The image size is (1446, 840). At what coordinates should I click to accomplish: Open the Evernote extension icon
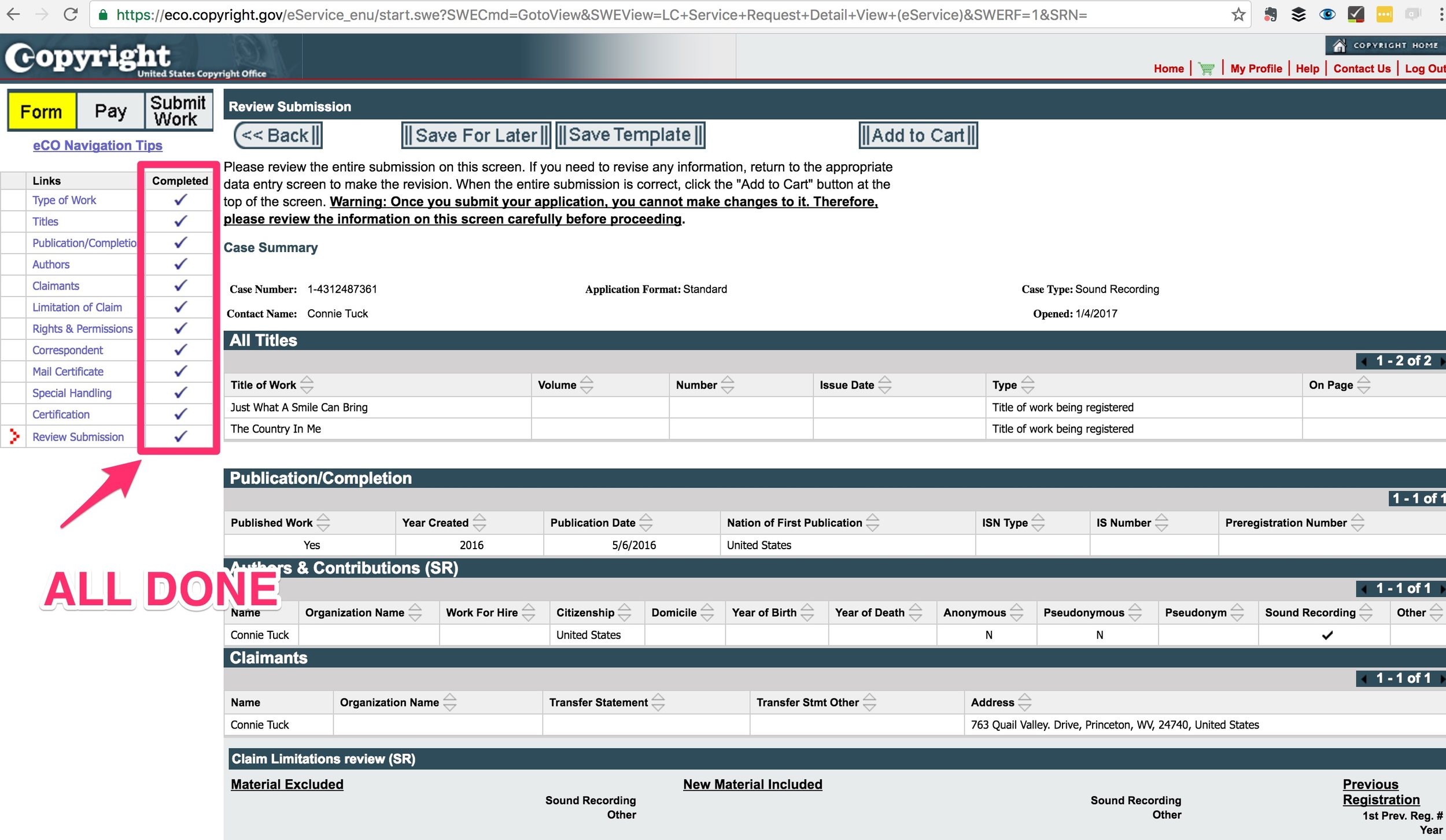(1270, 14)
